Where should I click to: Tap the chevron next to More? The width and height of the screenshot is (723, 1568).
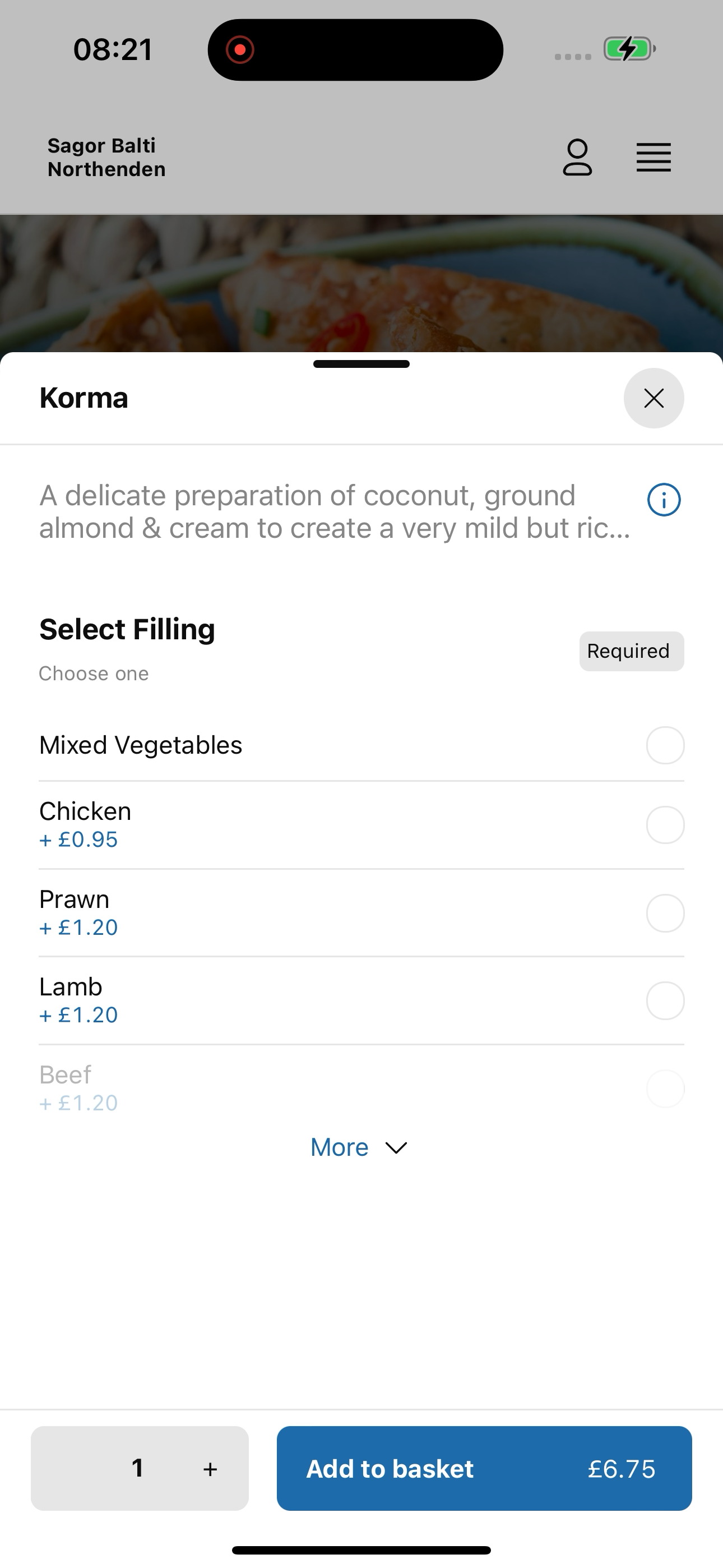tap(396, 1148)
